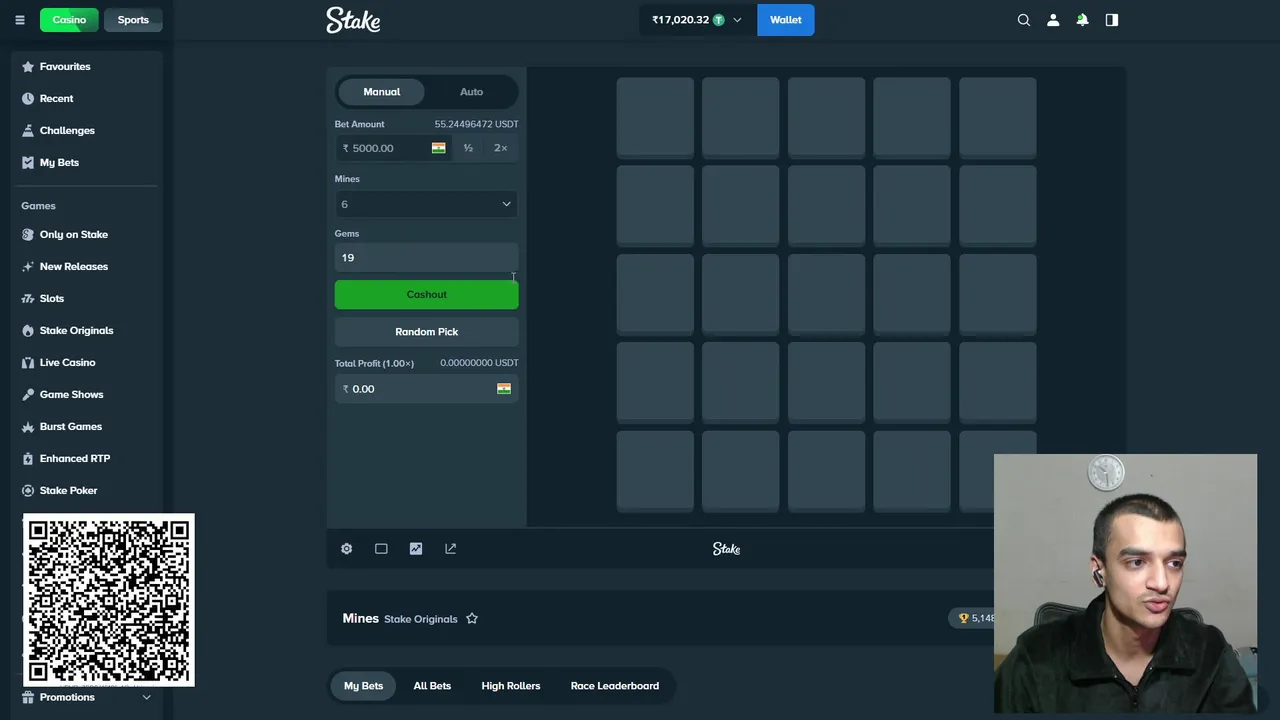Click the Challenges icon in sidebar
The width and height of the screenshot is (1280, 720).
click(28, 131)
